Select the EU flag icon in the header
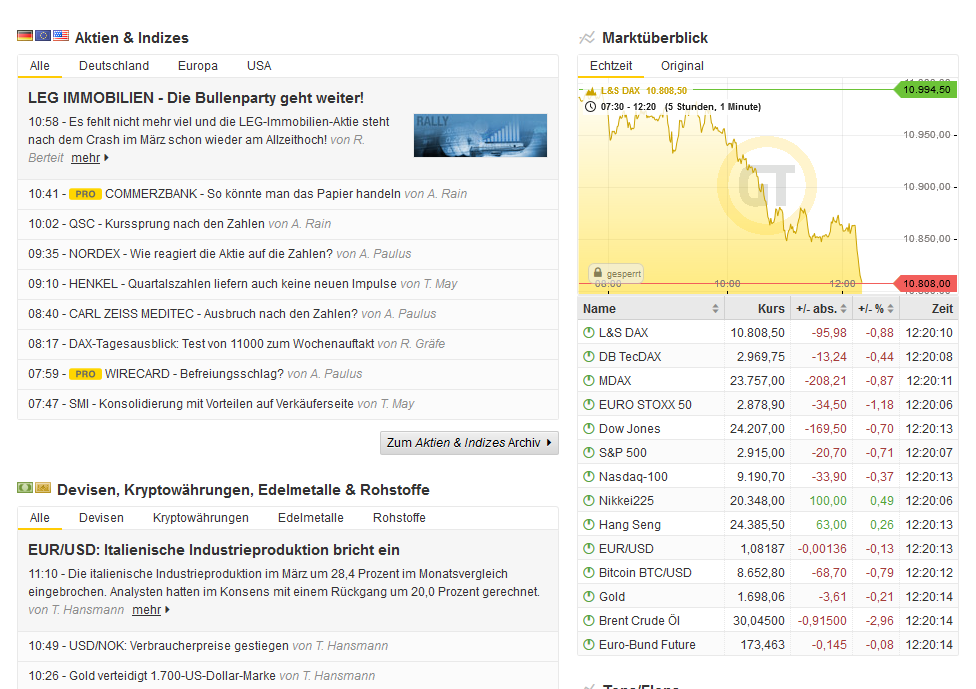The height and width of the screenshot is (689, 976). point(41,35)
